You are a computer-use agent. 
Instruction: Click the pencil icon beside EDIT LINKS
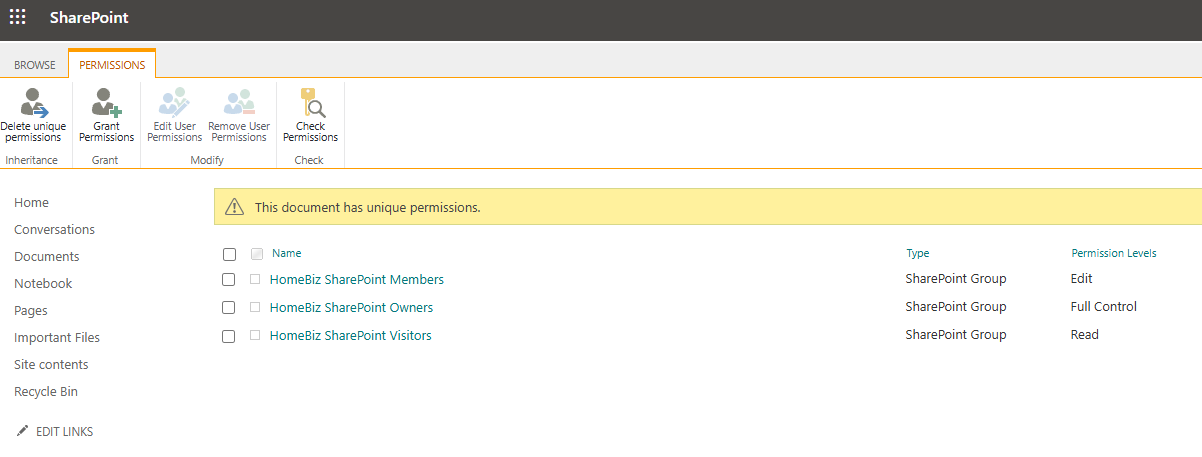22,431
